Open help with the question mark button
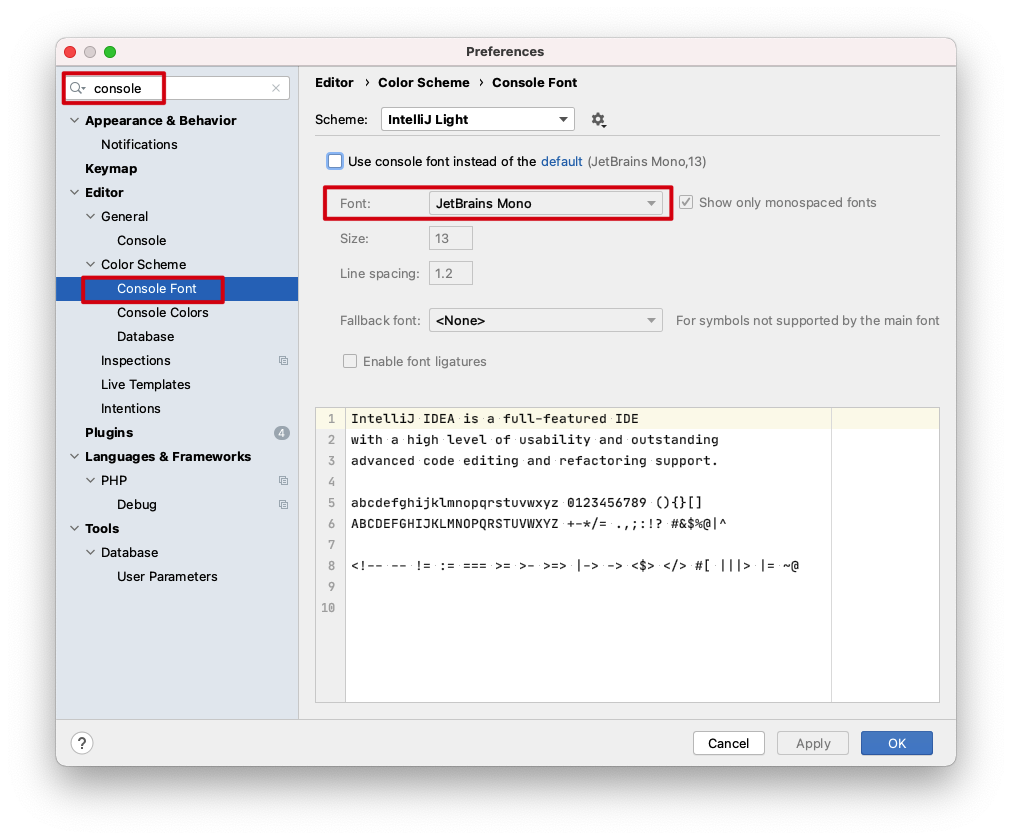The image size is (1012, 840). [82, 743]
